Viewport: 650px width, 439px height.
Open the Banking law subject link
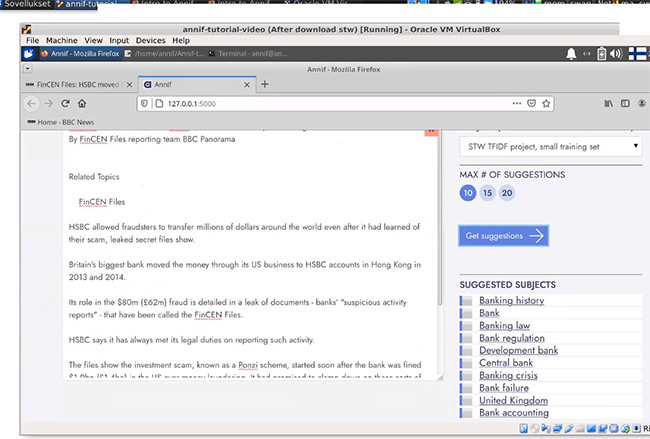[x=504, y=325]
